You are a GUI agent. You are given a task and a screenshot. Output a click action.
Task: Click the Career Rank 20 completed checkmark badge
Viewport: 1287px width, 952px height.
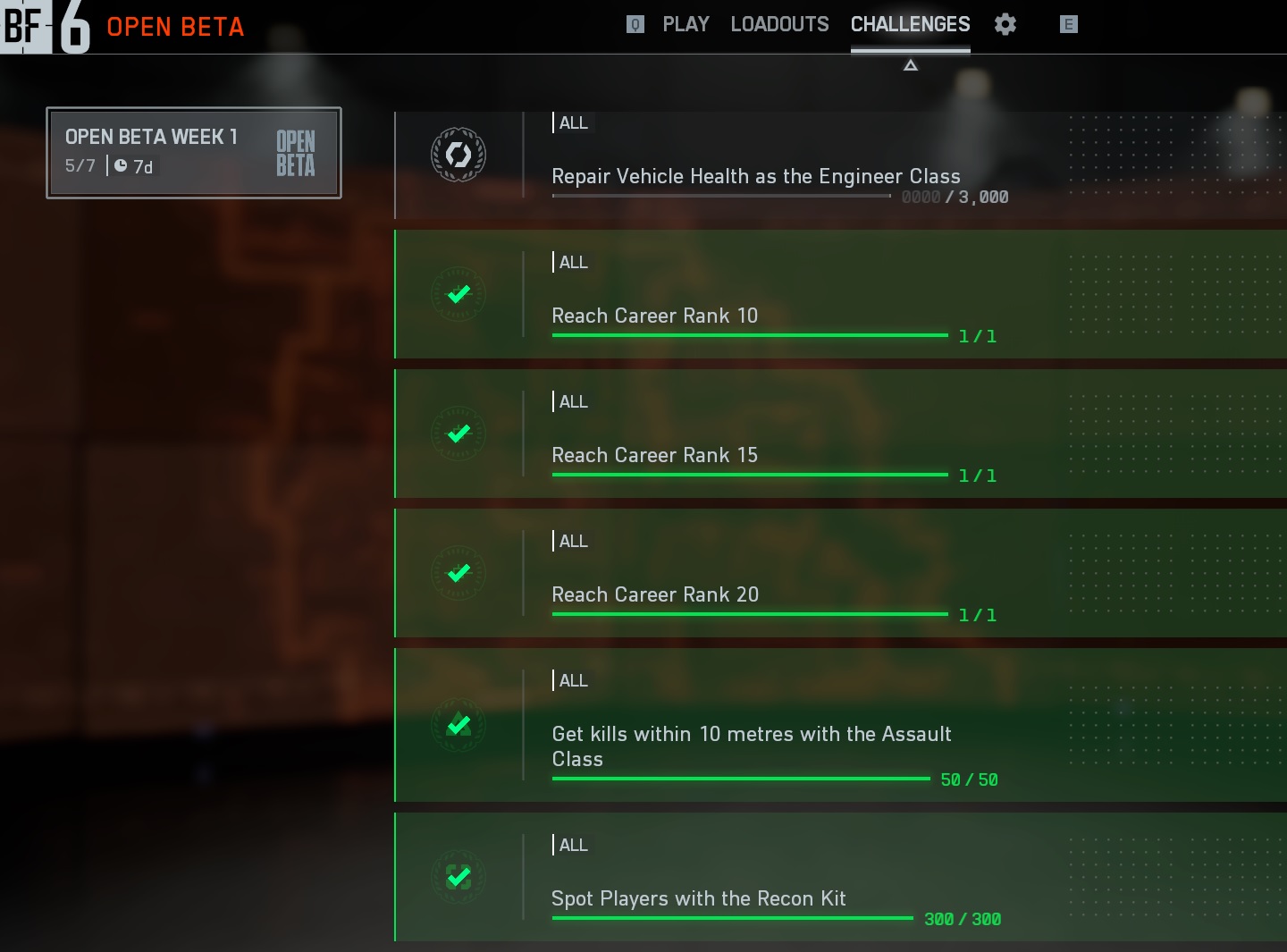458,573
